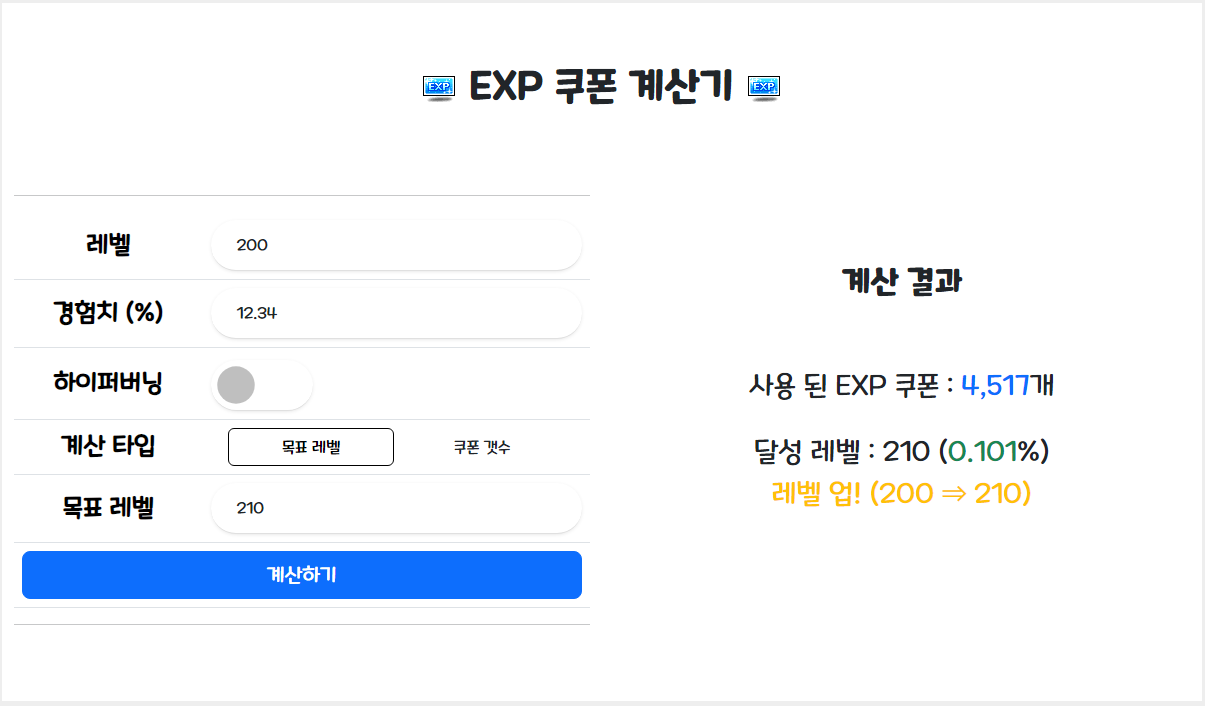Click the 경험치 (%) field label

pyautogui.click(x=108, y=313)
